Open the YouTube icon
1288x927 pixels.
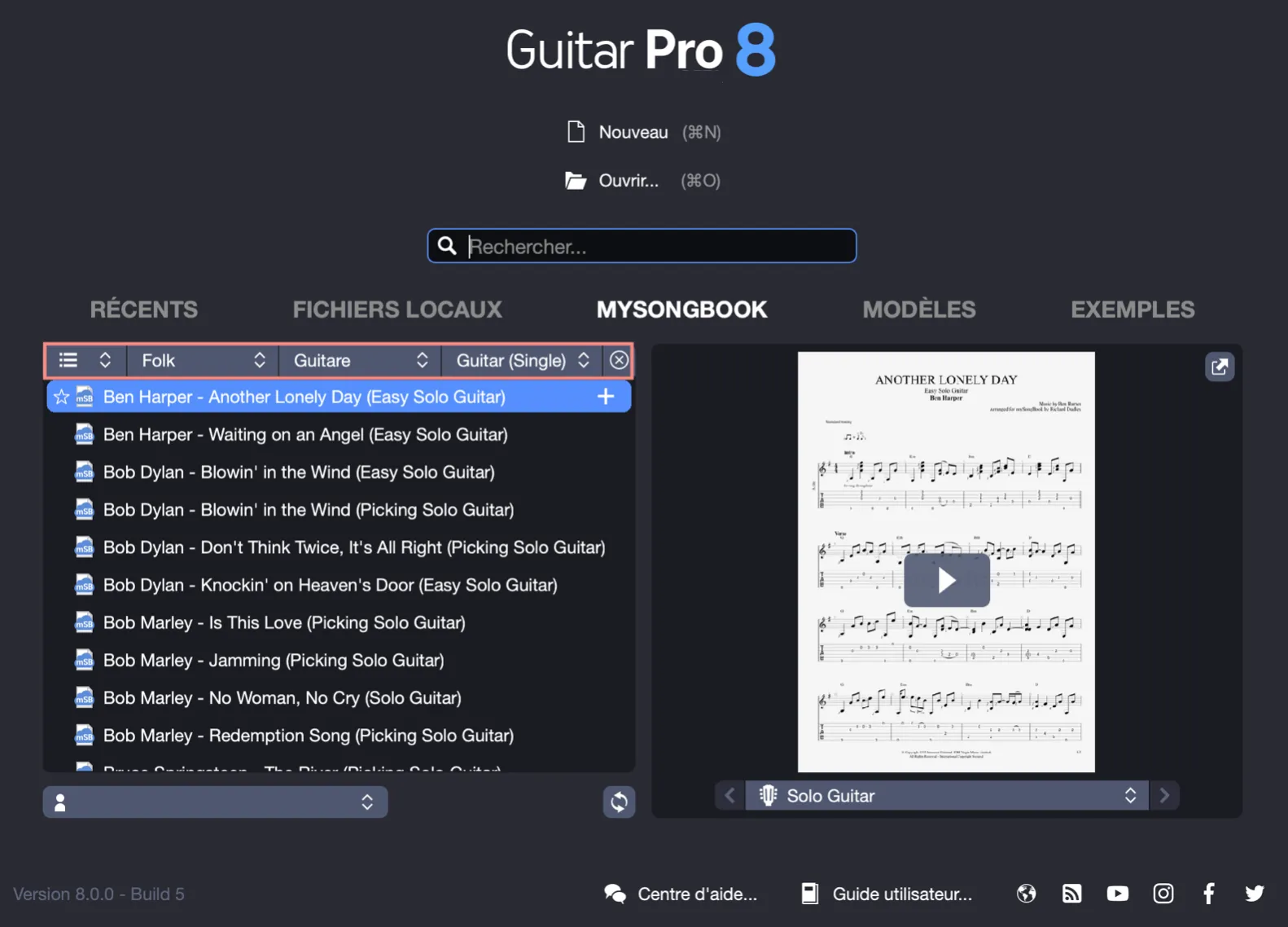coord(1117,894)
